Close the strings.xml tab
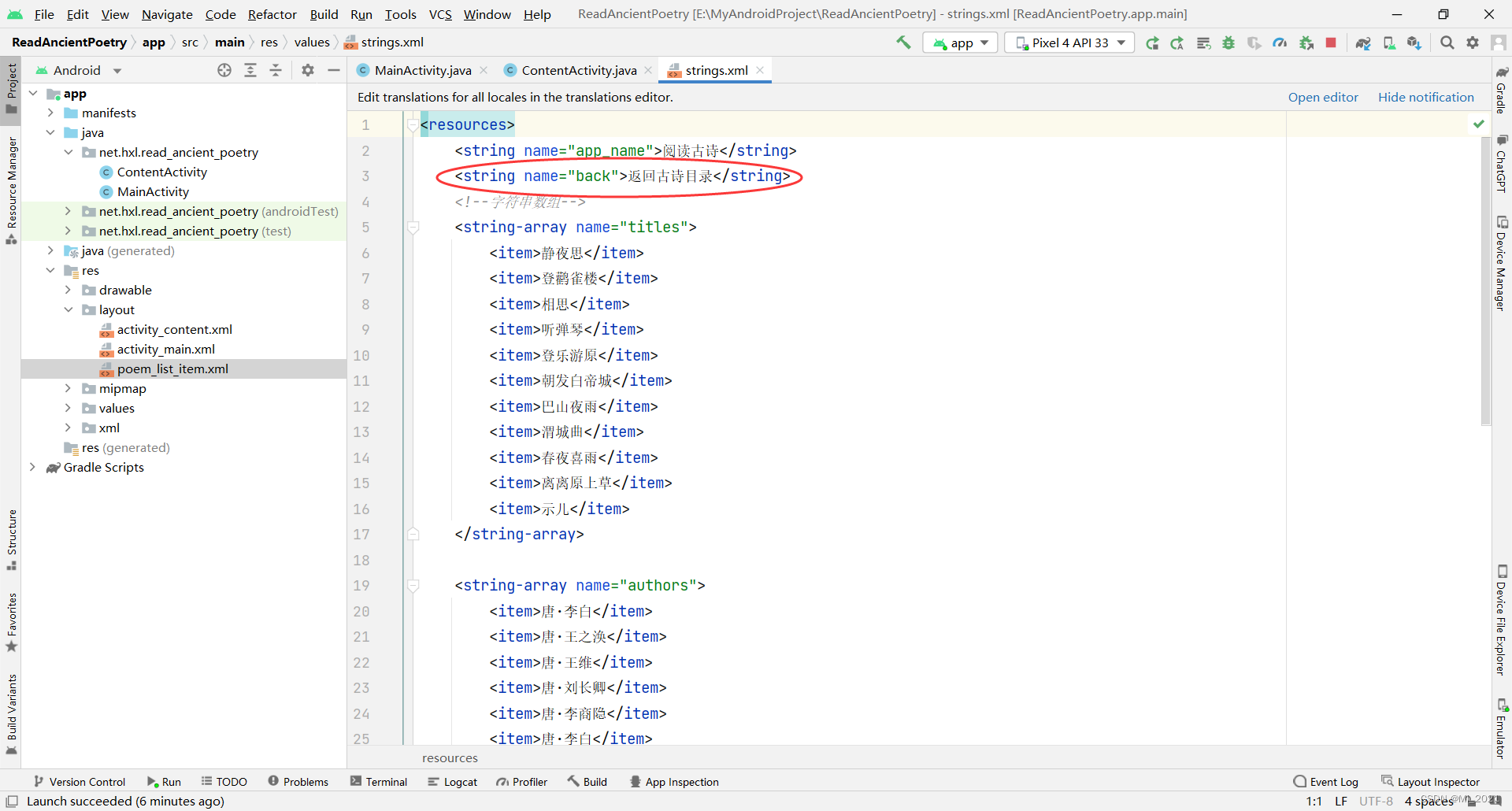 point(760,70)
